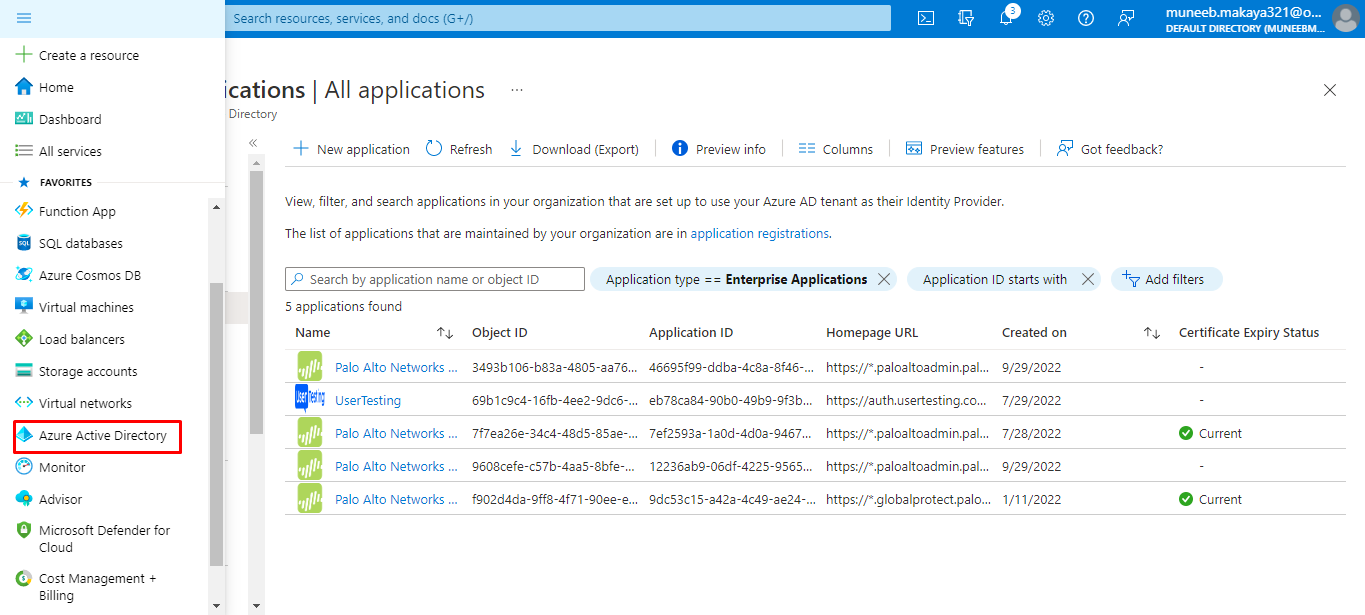
Task: Open the application registrations link
Action: 759,234
